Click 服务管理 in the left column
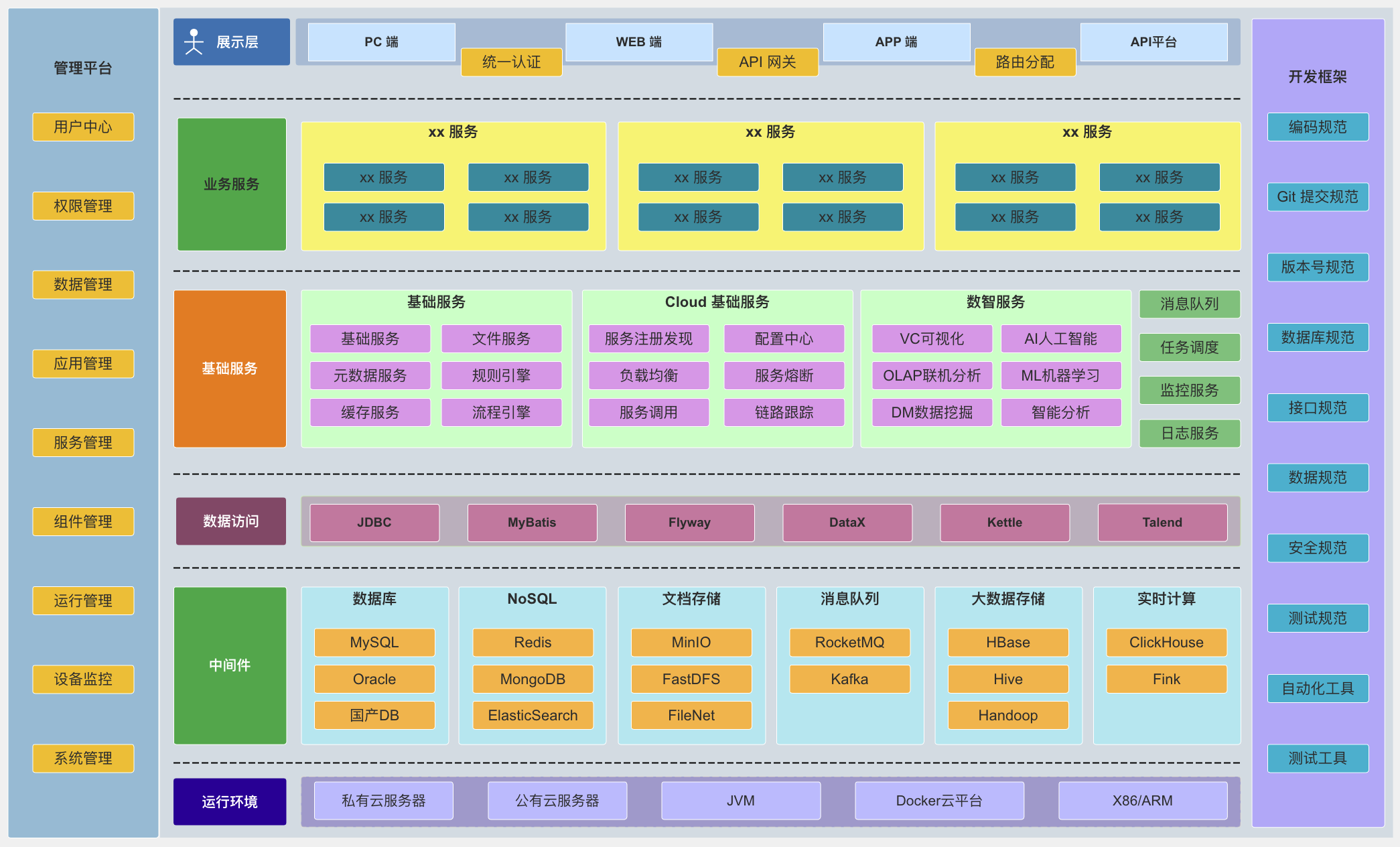This screenshot has height=847, width=1400. coord(83,442)
